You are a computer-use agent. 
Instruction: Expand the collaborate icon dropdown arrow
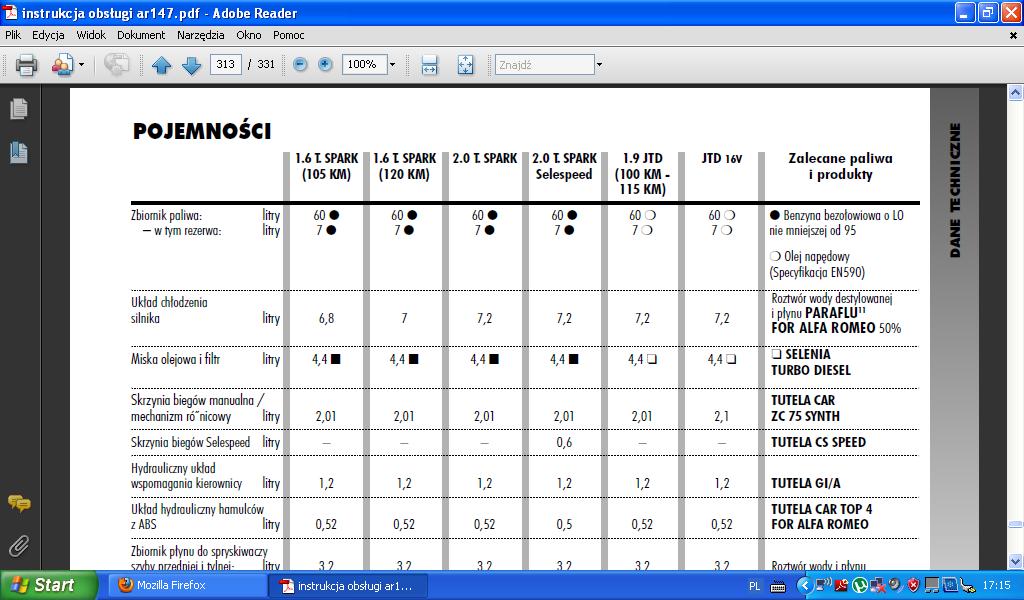tap(82, 65)
